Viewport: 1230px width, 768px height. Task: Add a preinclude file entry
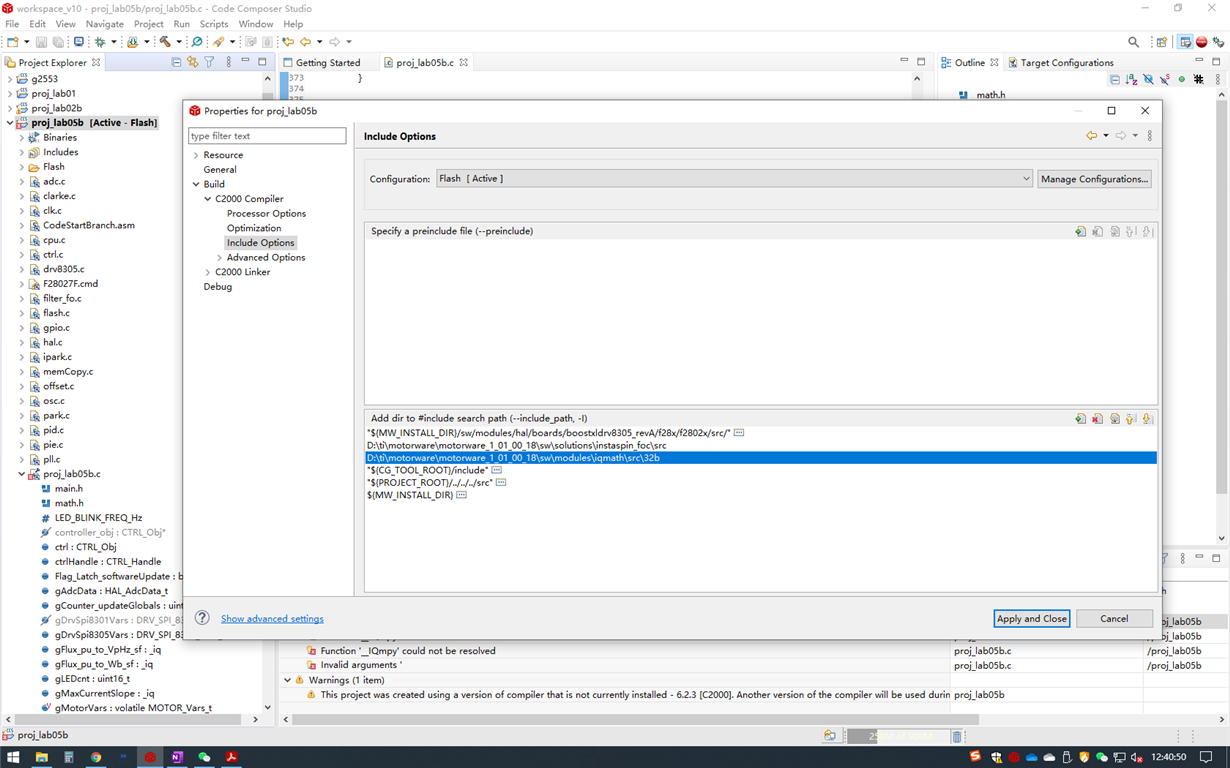coord(1080,231)
